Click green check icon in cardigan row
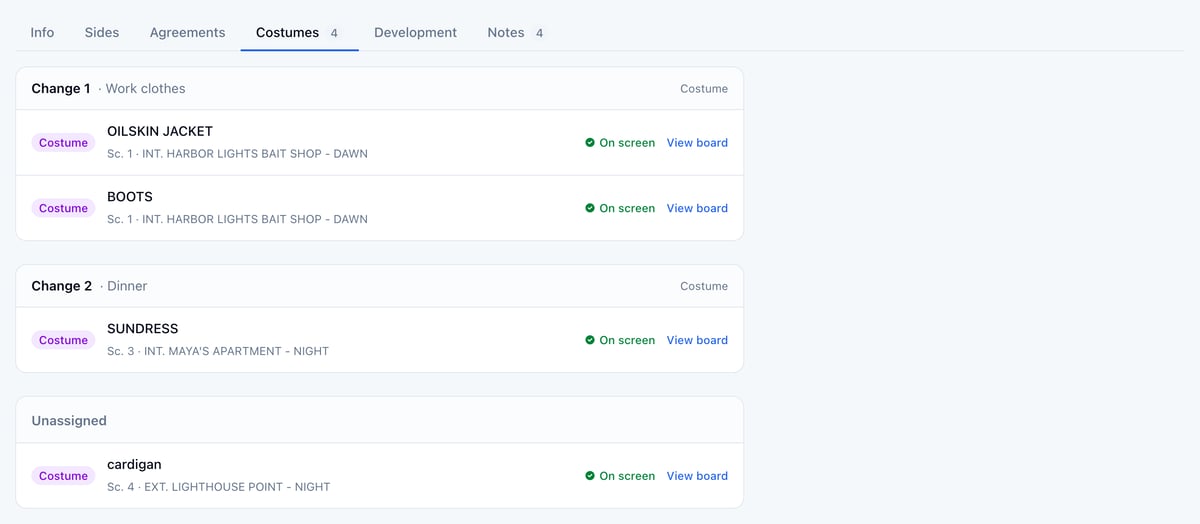The height and width of the screenshot is (524, 1200). click(590, 476)
